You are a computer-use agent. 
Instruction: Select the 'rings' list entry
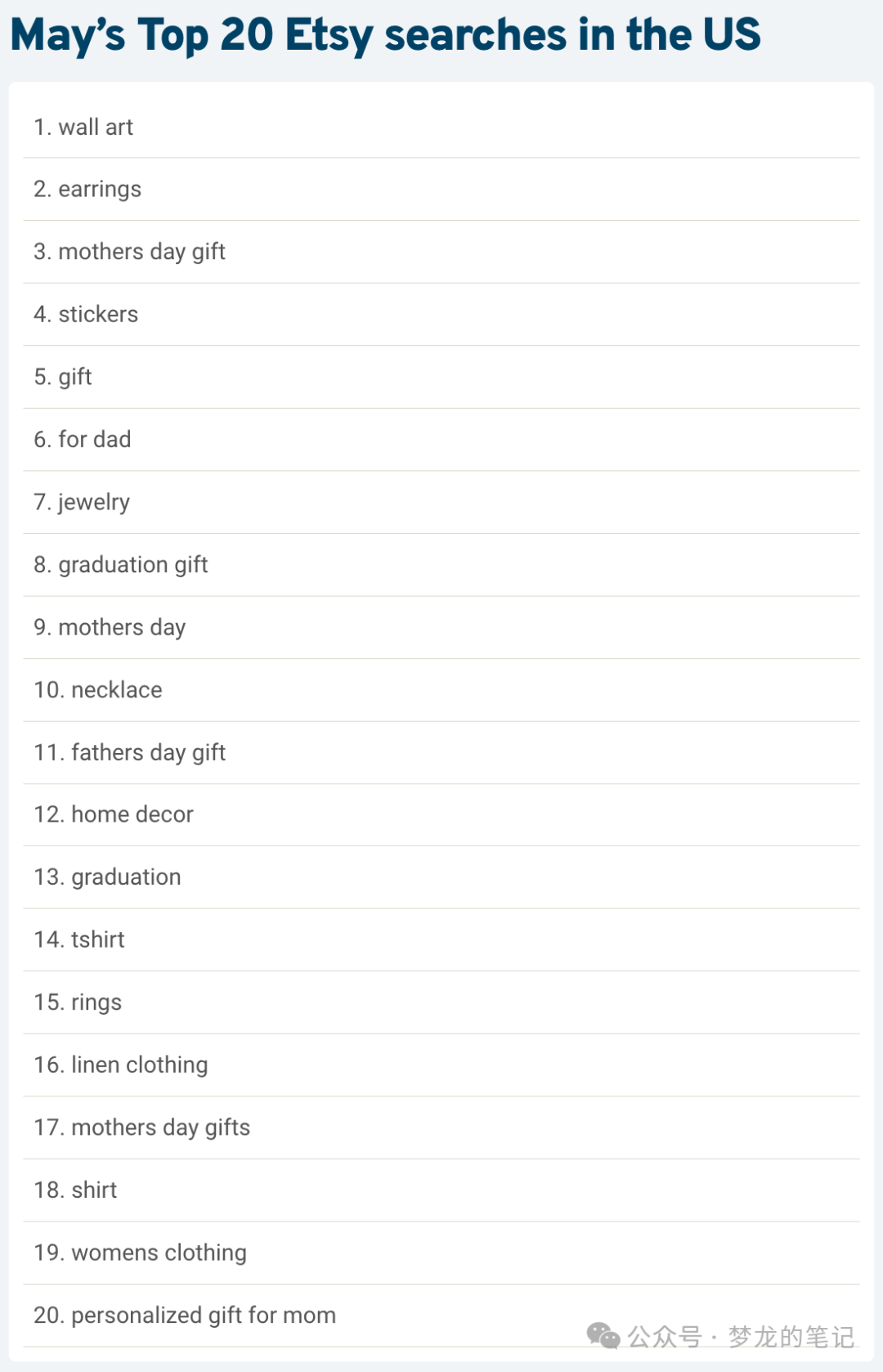point(441,1002)
